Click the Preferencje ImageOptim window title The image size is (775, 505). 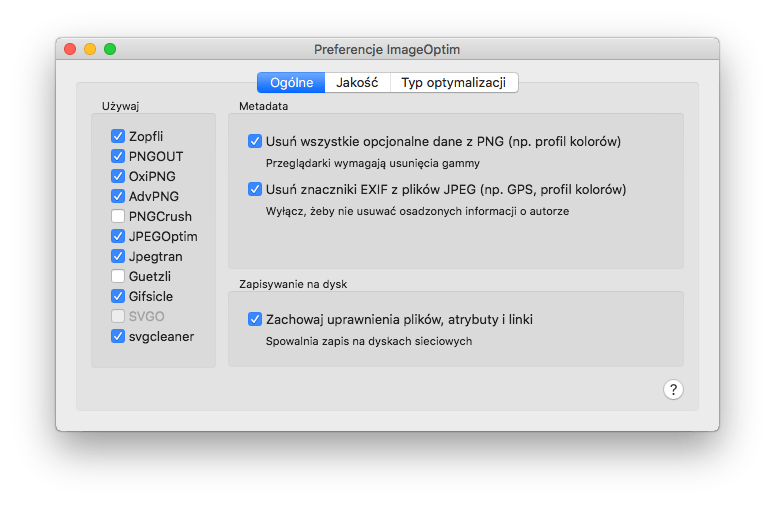pyautogui.click(x=387, y=49)
